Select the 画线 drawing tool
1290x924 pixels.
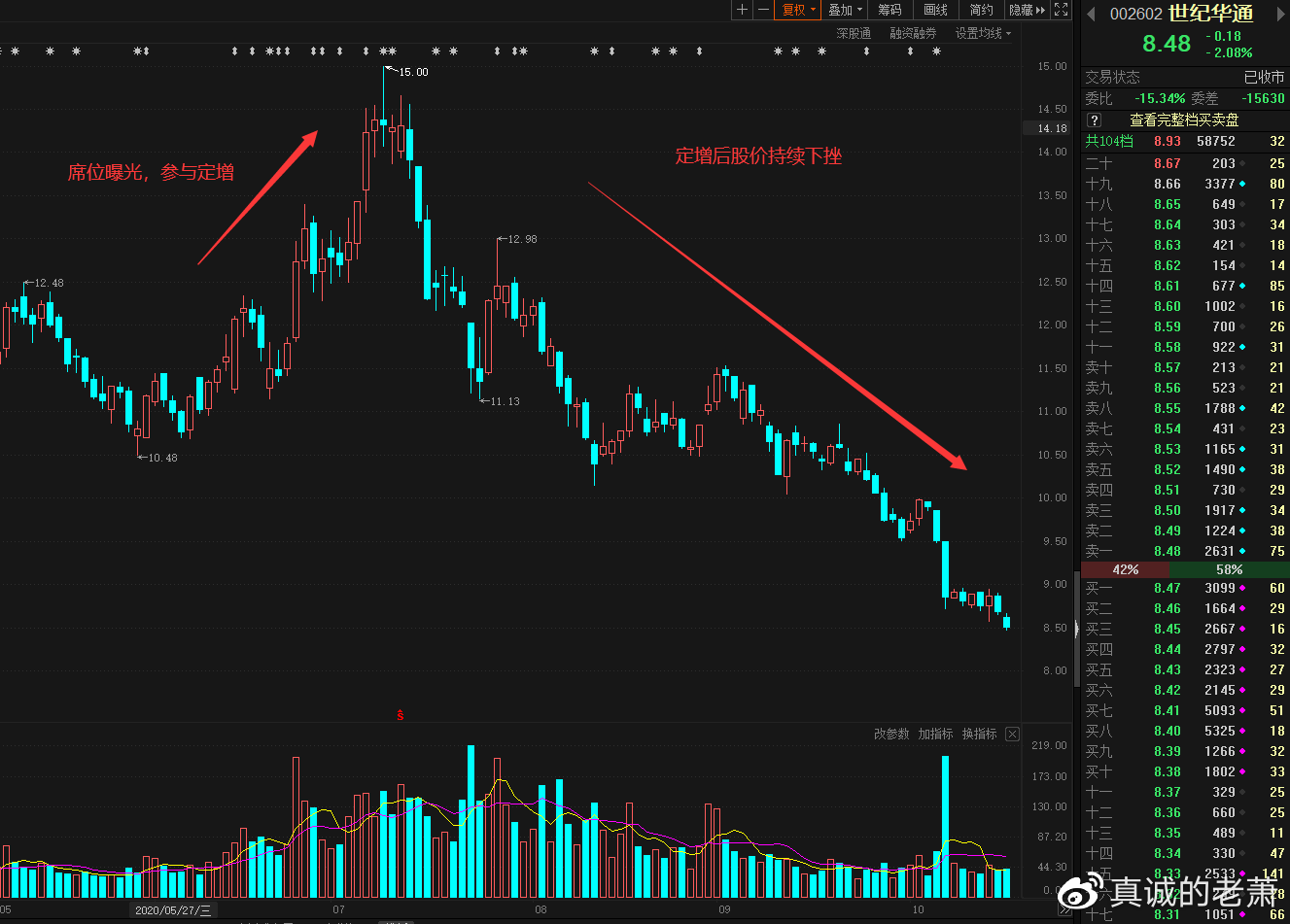[935, 10]
